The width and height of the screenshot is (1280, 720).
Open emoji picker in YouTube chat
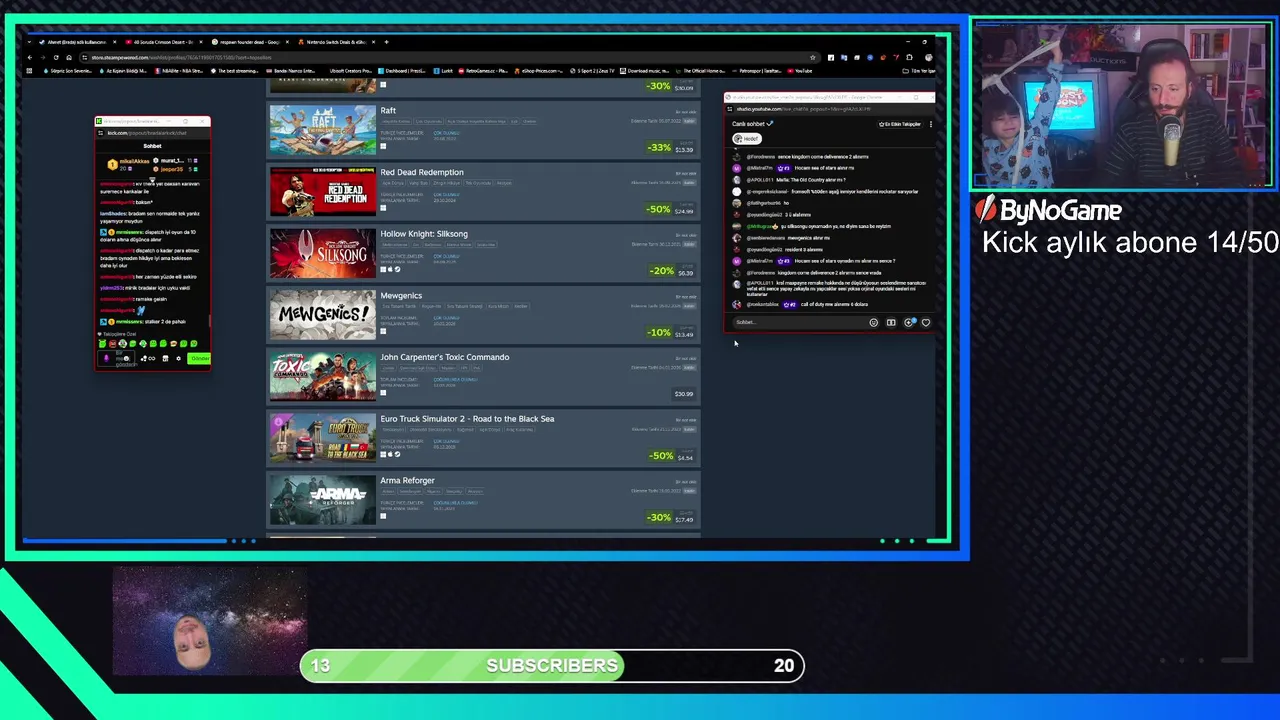874,322
